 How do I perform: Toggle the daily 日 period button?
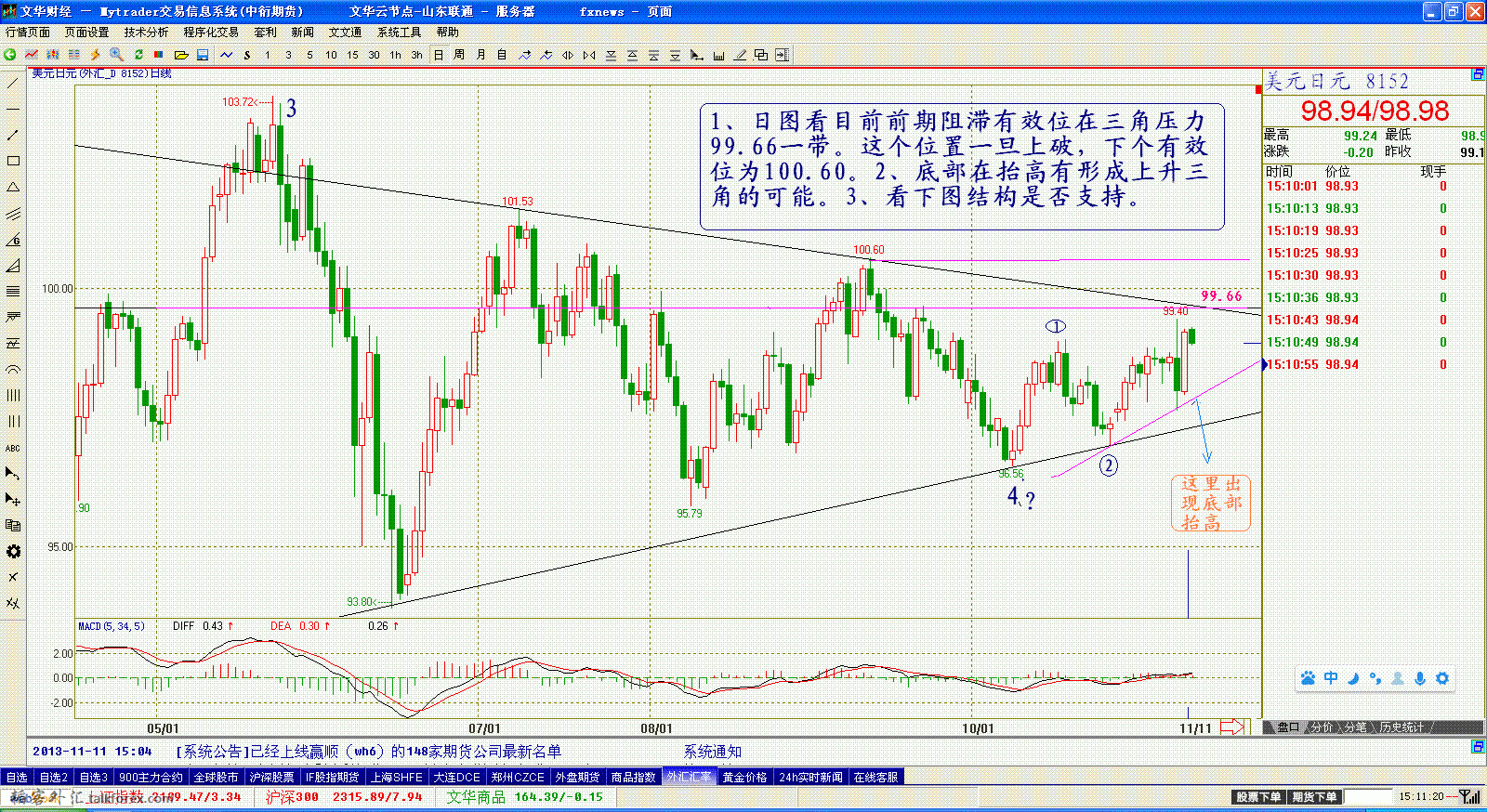(x=438, y=55)
